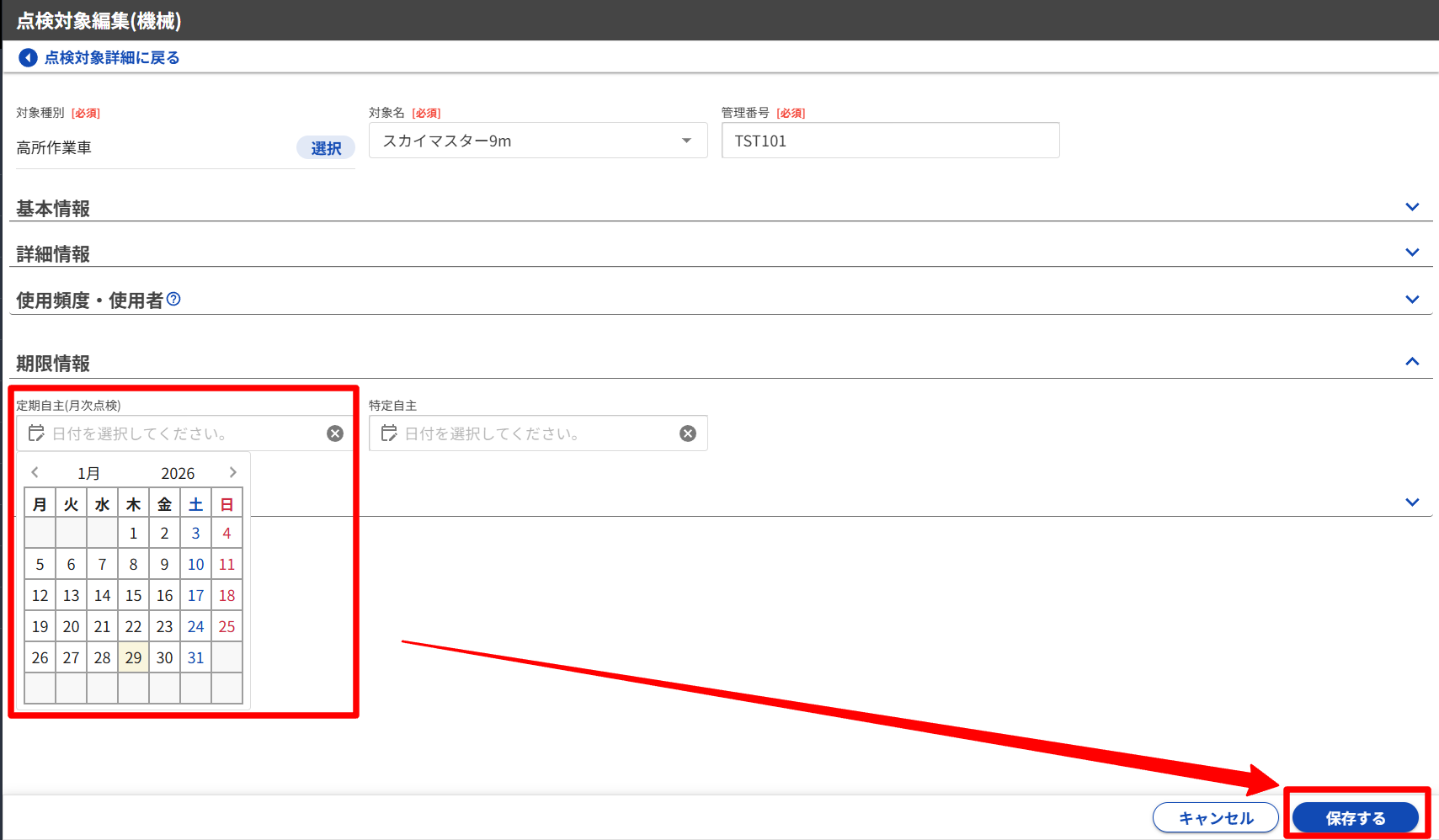Click the calendar icon in 特定自主 field
The width and height of the screenshot is (1439, 840).
tap(389, 433)
